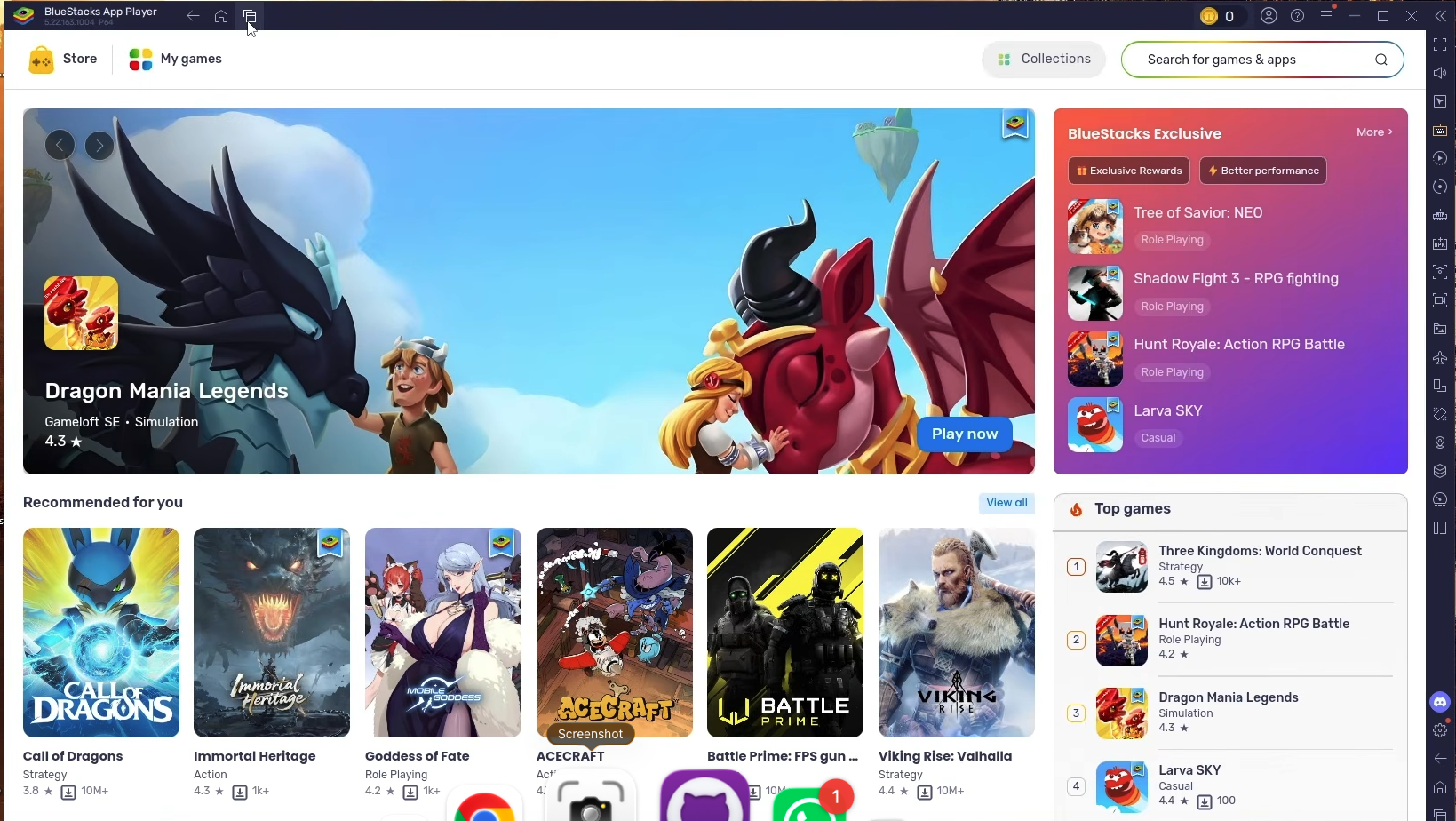Collapse the sidebar with double chevron
This screenshot has width=1456, height=821.
coord(1440,16)
